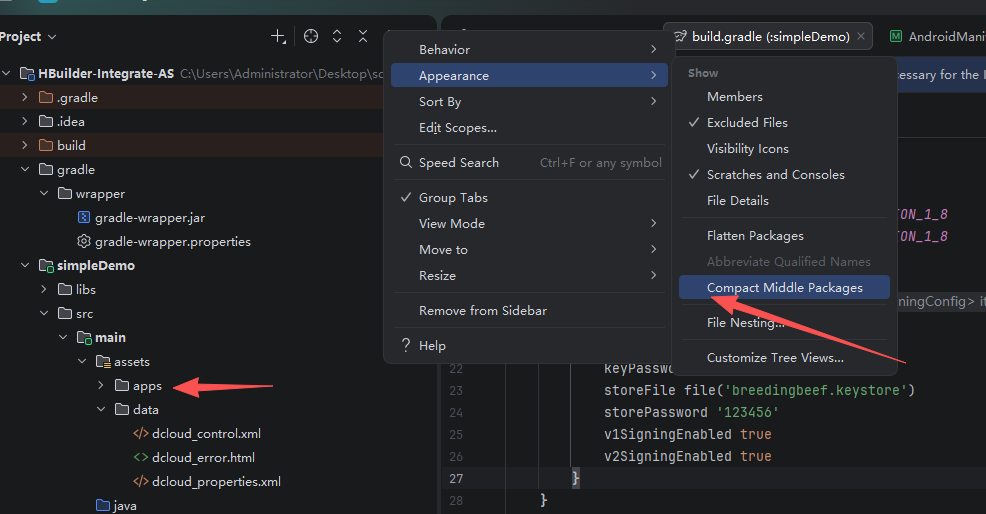
Task: Click the Select Opened File crosshair icon
Action: pos(311,36)
